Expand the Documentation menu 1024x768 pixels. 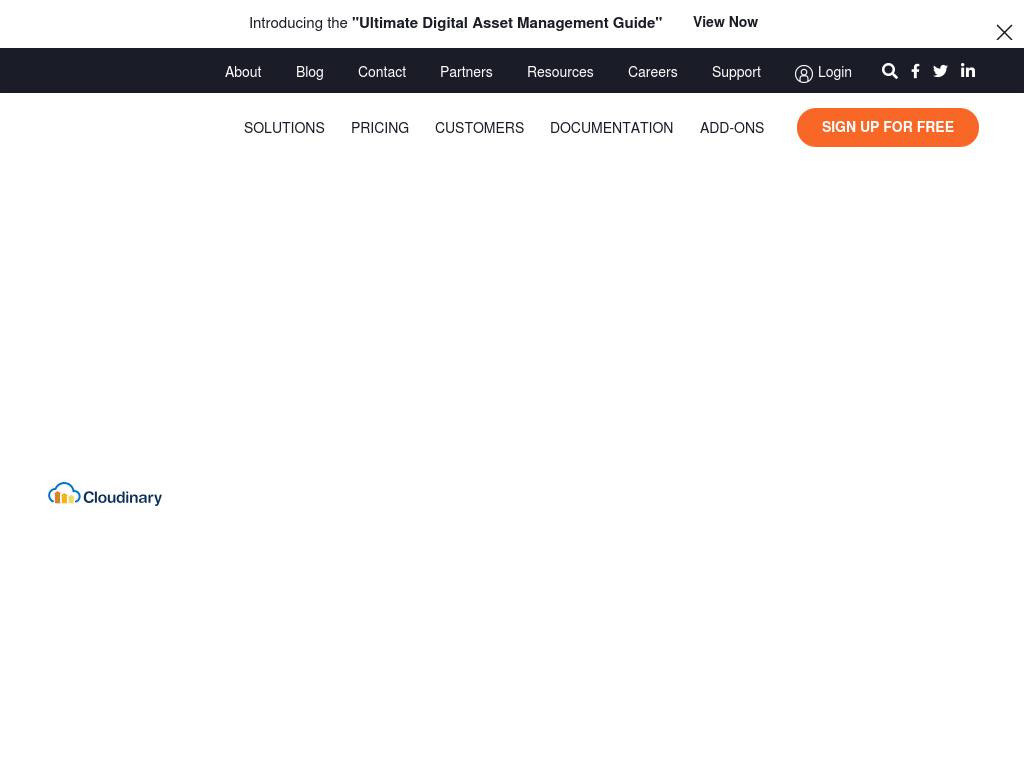click(611, 128)
